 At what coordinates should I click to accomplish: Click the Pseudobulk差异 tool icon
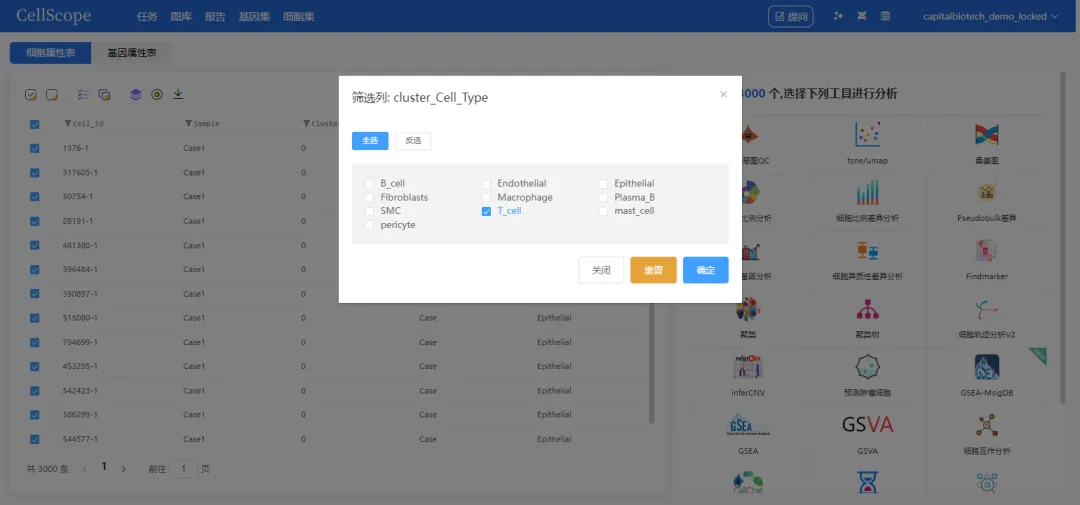tap(988, 193)
